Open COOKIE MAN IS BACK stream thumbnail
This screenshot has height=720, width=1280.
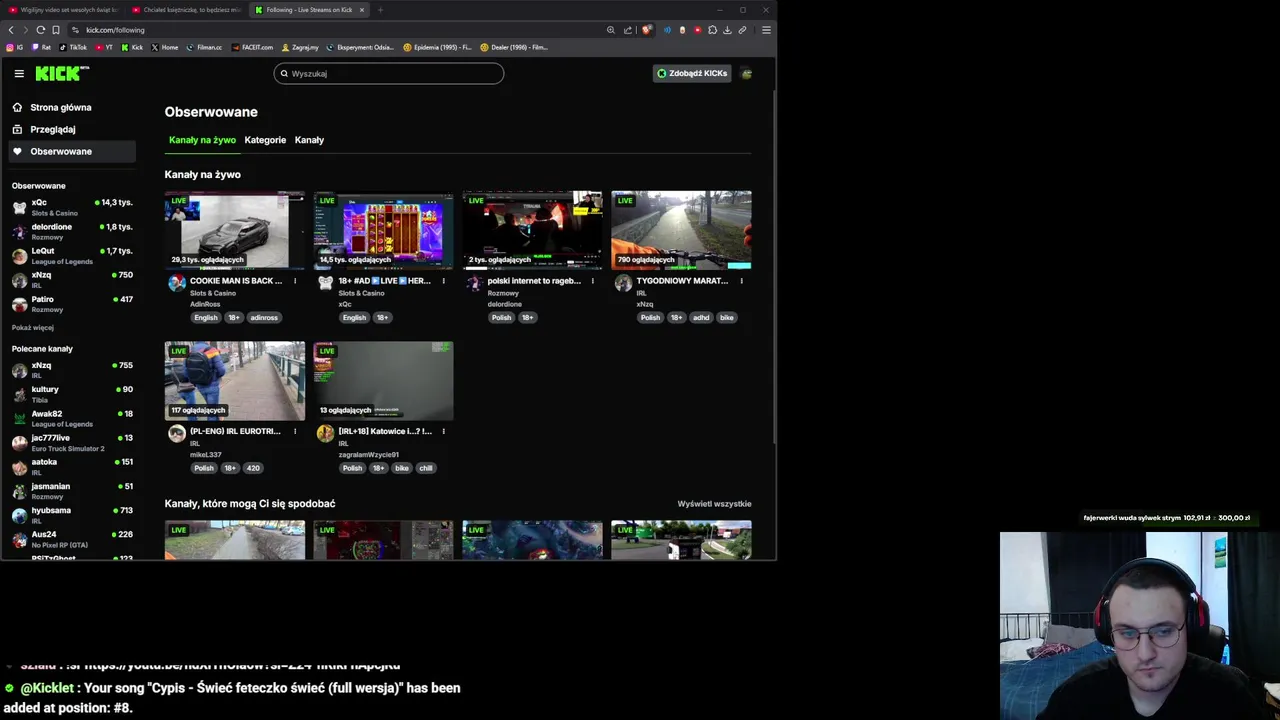pos(234,230)
